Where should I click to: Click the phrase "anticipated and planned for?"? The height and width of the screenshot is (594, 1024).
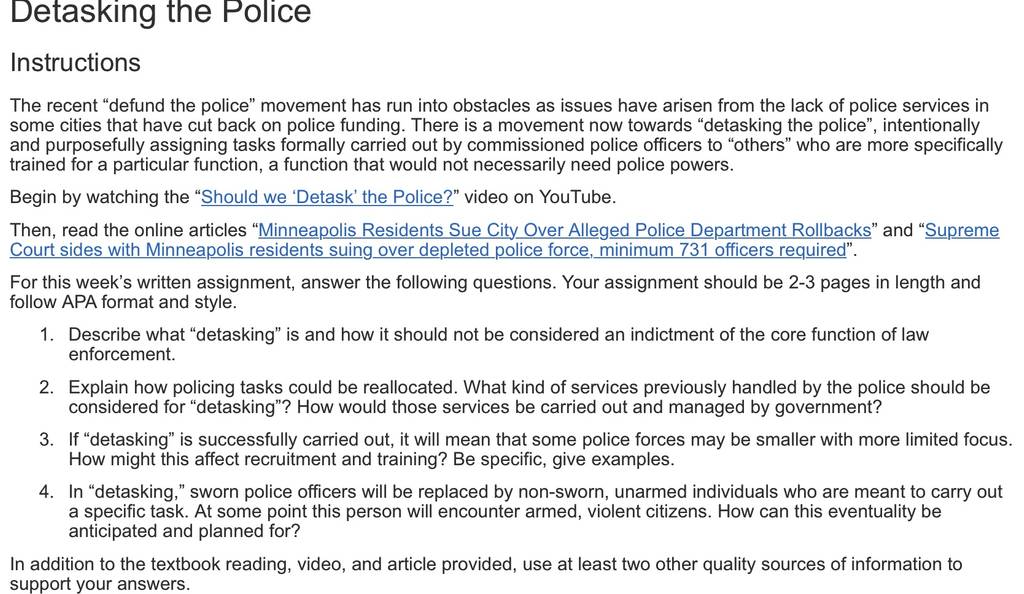click(184, 531)
